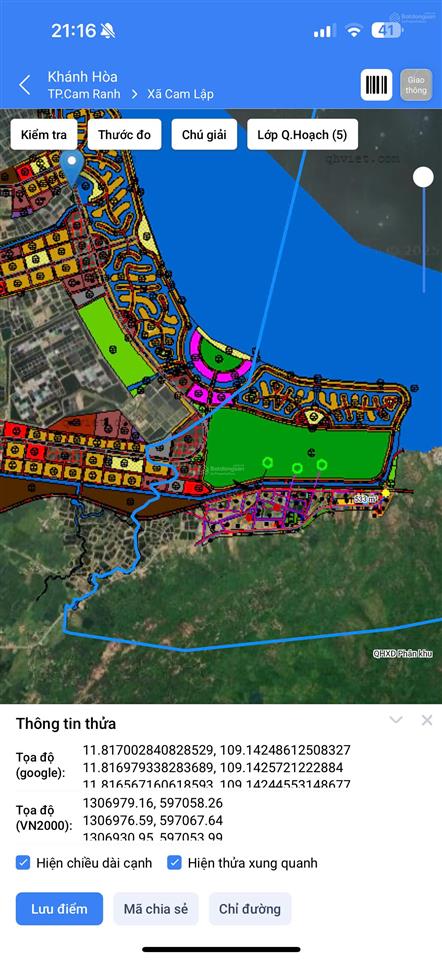Toggle the Giao thông traffic layer icon

click(x=416, y=85)
